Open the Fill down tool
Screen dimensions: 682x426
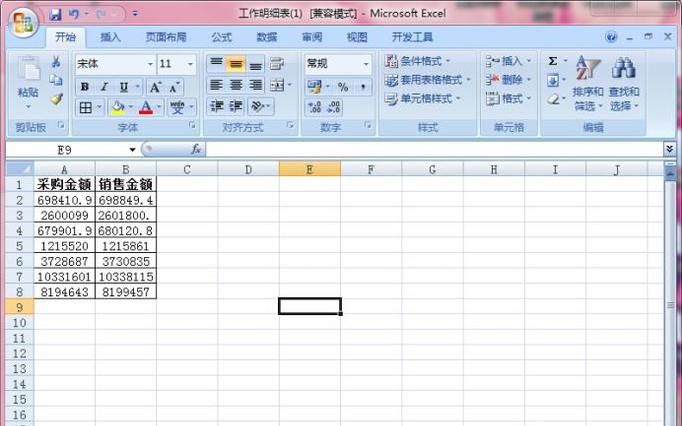pyautogui.click(x=553, y=80)
